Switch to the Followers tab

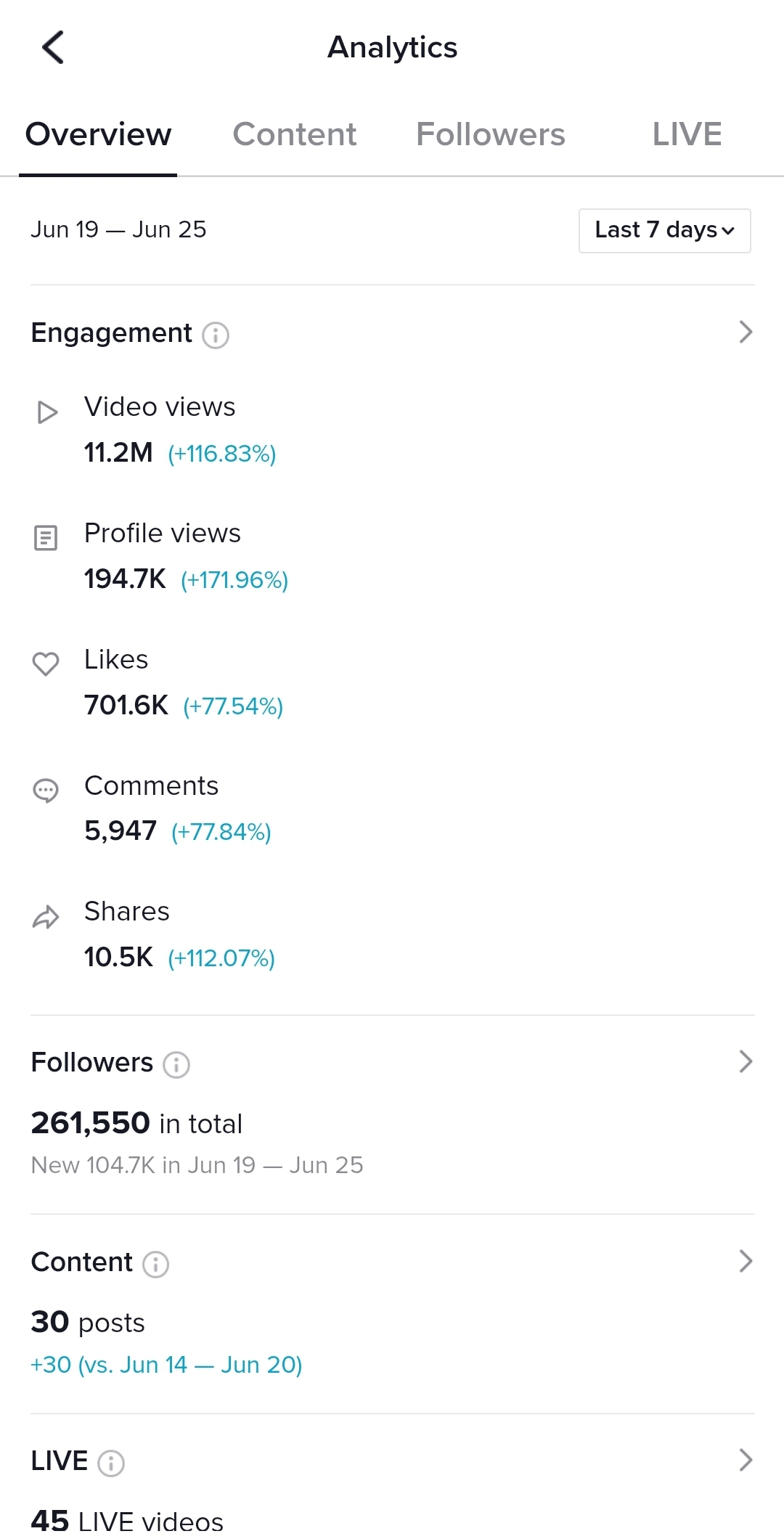[491, 134]
